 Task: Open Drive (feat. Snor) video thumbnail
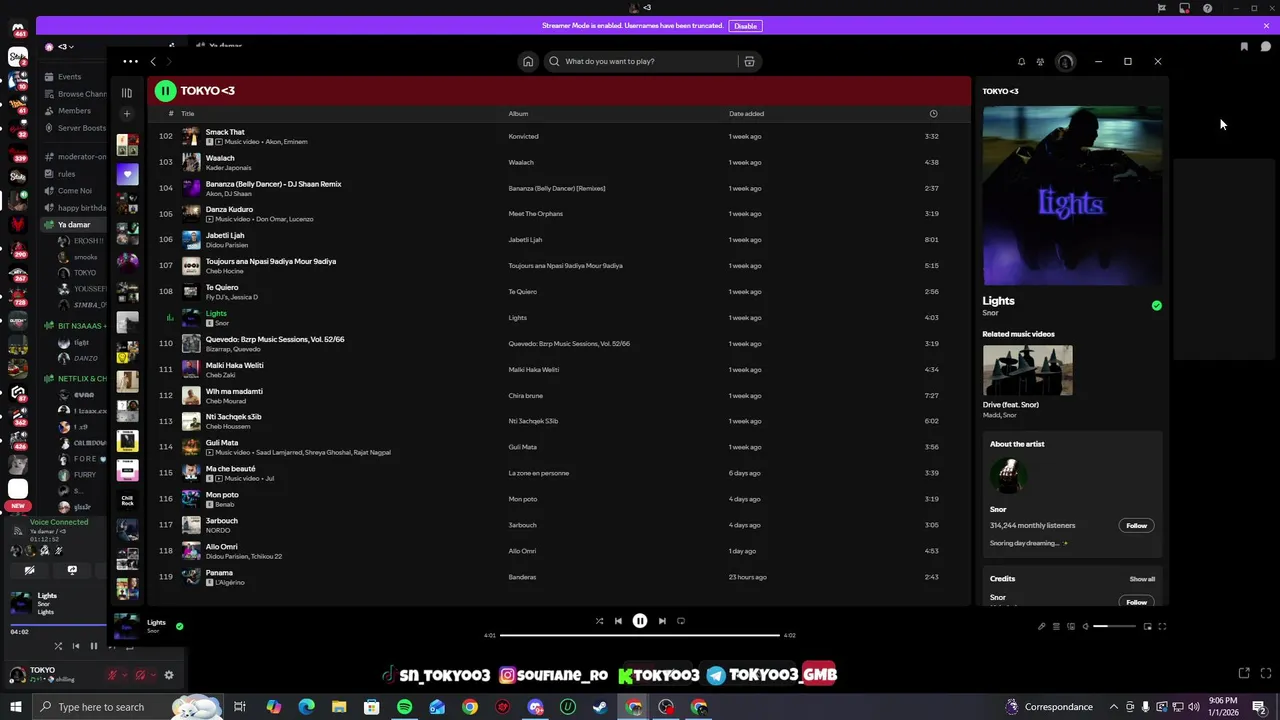1027,370
